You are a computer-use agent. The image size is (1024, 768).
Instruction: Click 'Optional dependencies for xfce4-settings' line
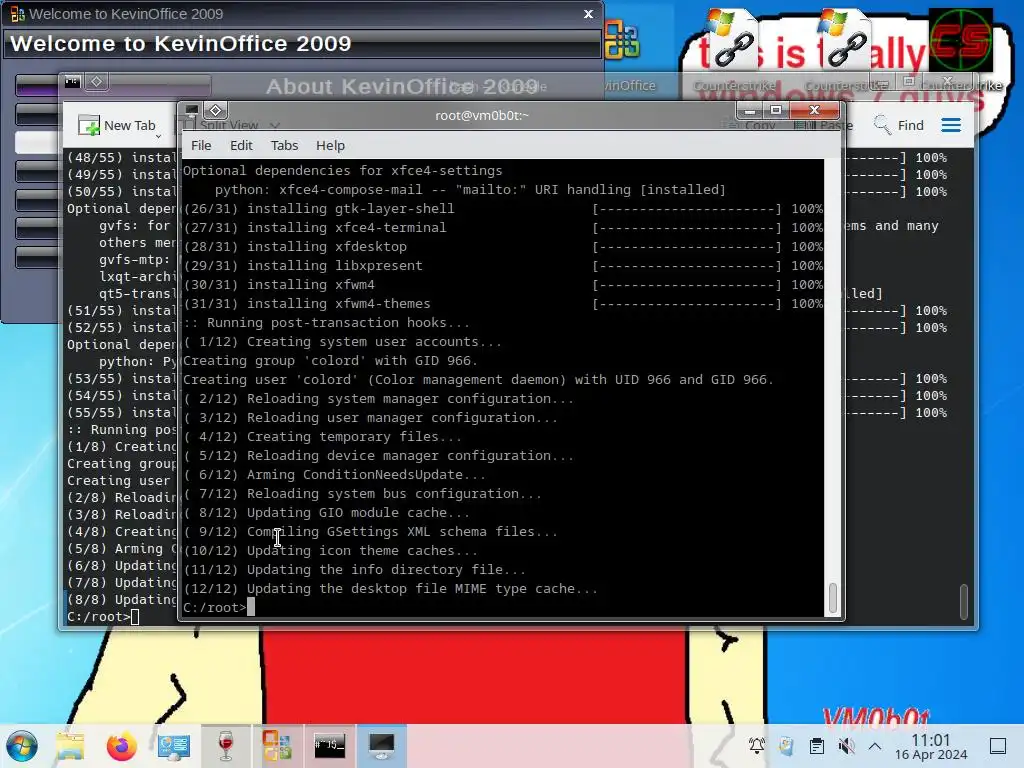point(342,170)
